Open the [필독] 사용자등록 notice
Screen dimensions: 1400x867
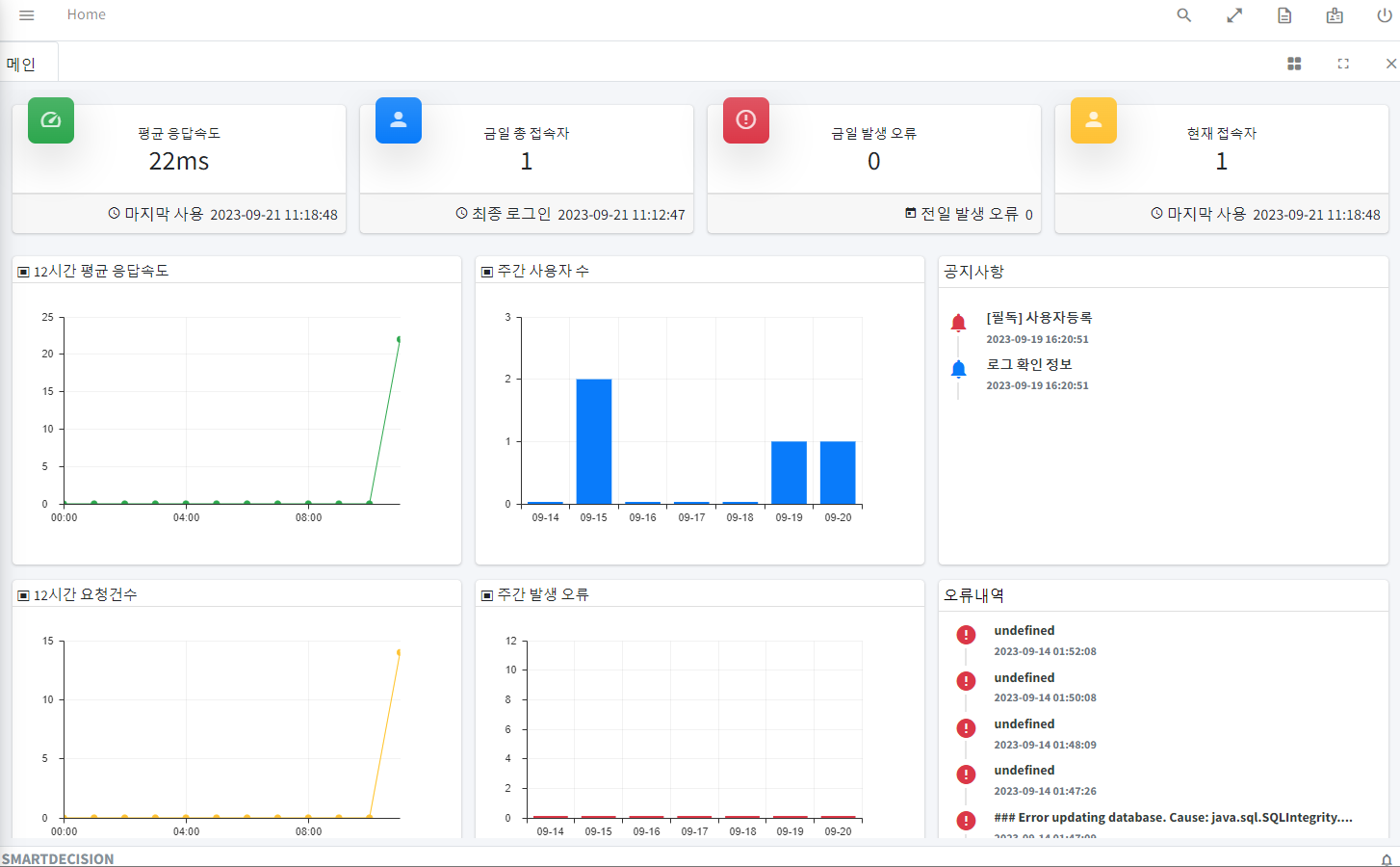pyautogui.click(x=1039, y=318)
